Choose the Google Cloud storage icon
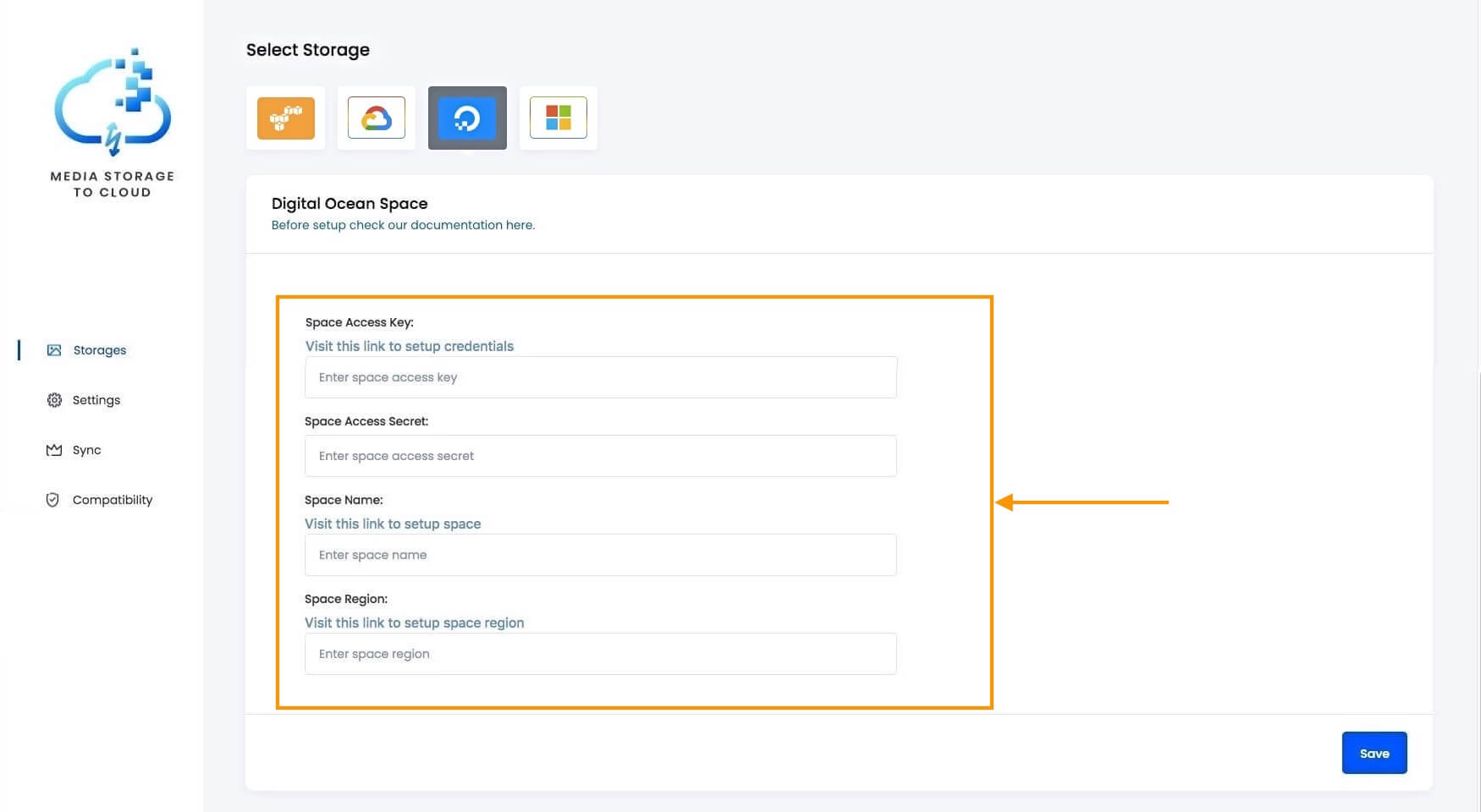Screen dimensions: 1481x812 click(377, 118)
